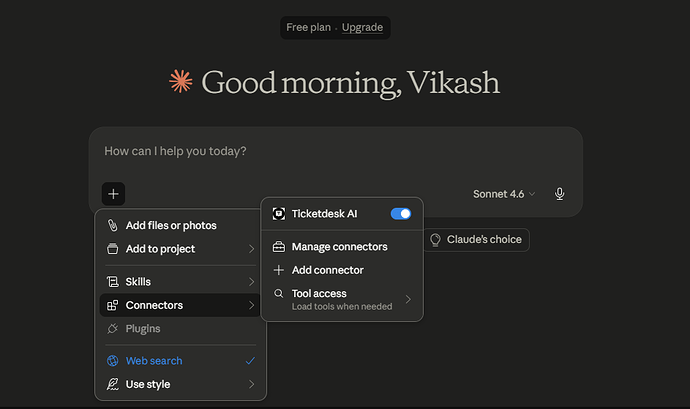The width and height of the screenshot is (690, 409).
Task: Click the Tool access magnifier icon
Action: (279, 293)
